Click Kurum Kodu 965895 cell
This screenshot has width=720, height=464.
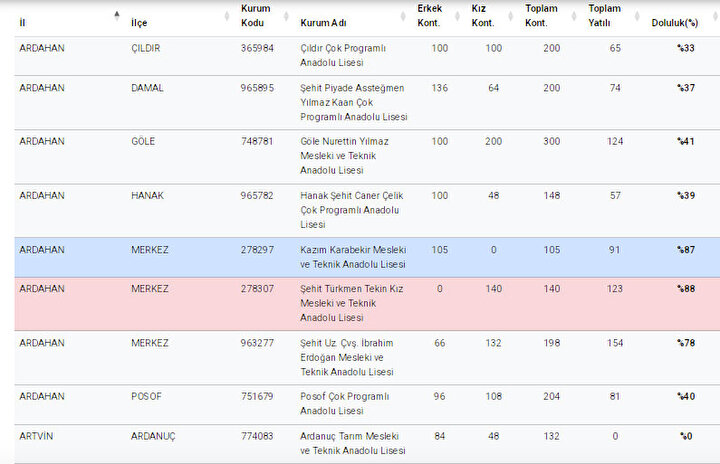[257, 88]
